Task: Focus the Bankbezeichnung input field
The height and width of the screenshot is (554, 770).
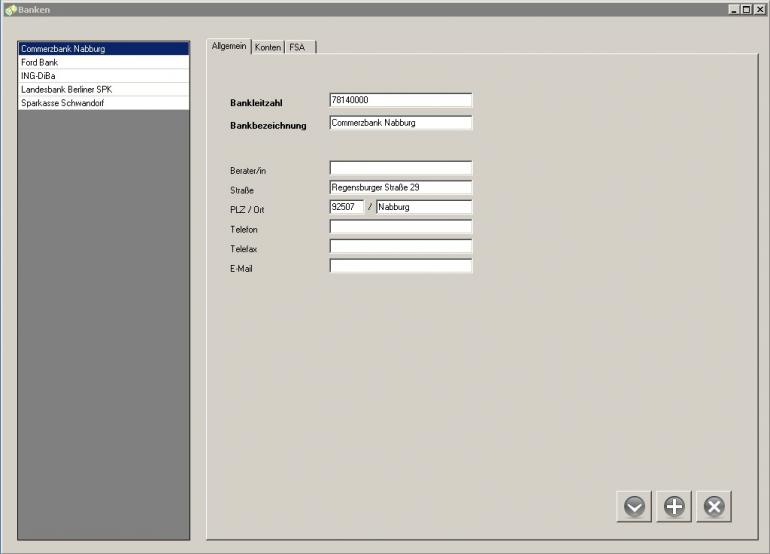Action: tap(401, 123)
